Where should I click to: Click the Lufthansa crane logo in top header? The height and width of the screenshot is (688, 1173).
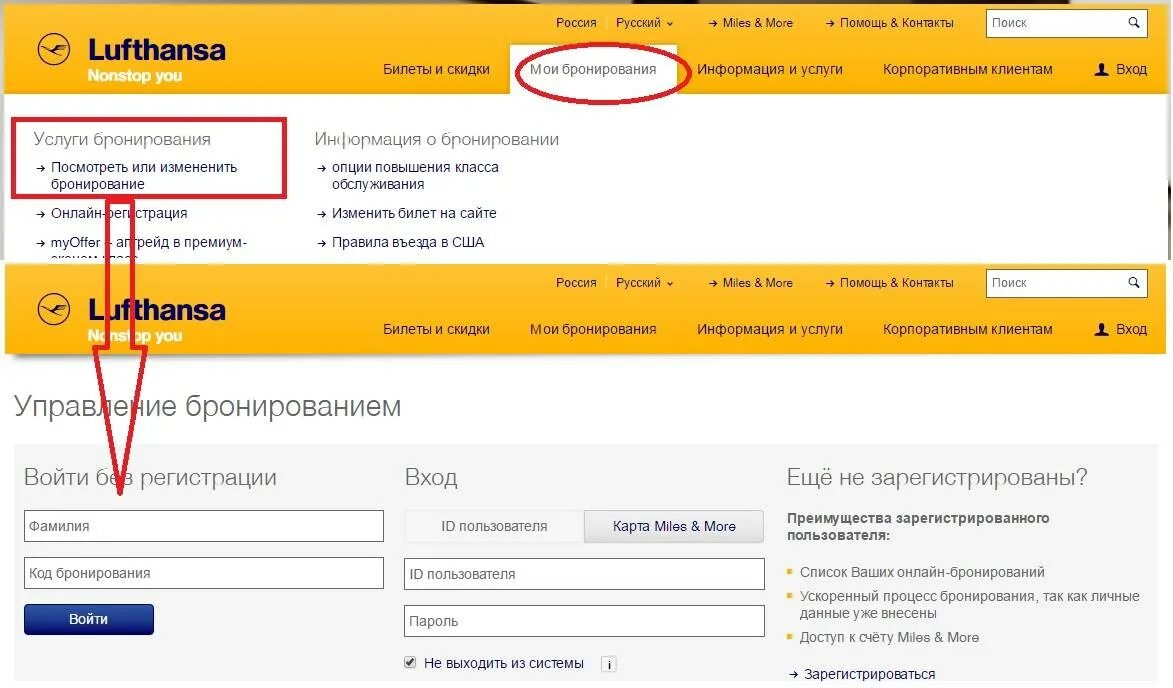coord(54,50)
